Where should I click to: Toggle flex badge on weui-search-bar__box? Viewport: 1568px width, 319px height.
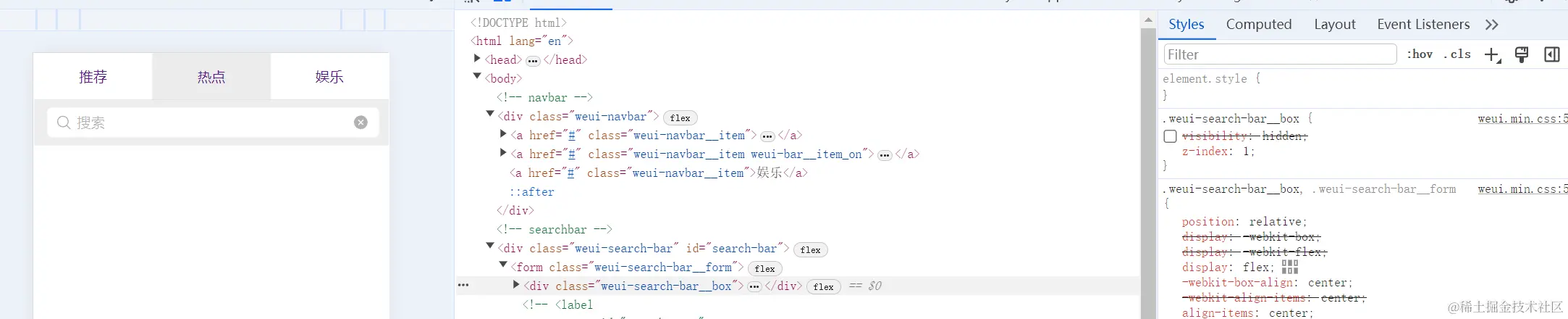point(823,287)
